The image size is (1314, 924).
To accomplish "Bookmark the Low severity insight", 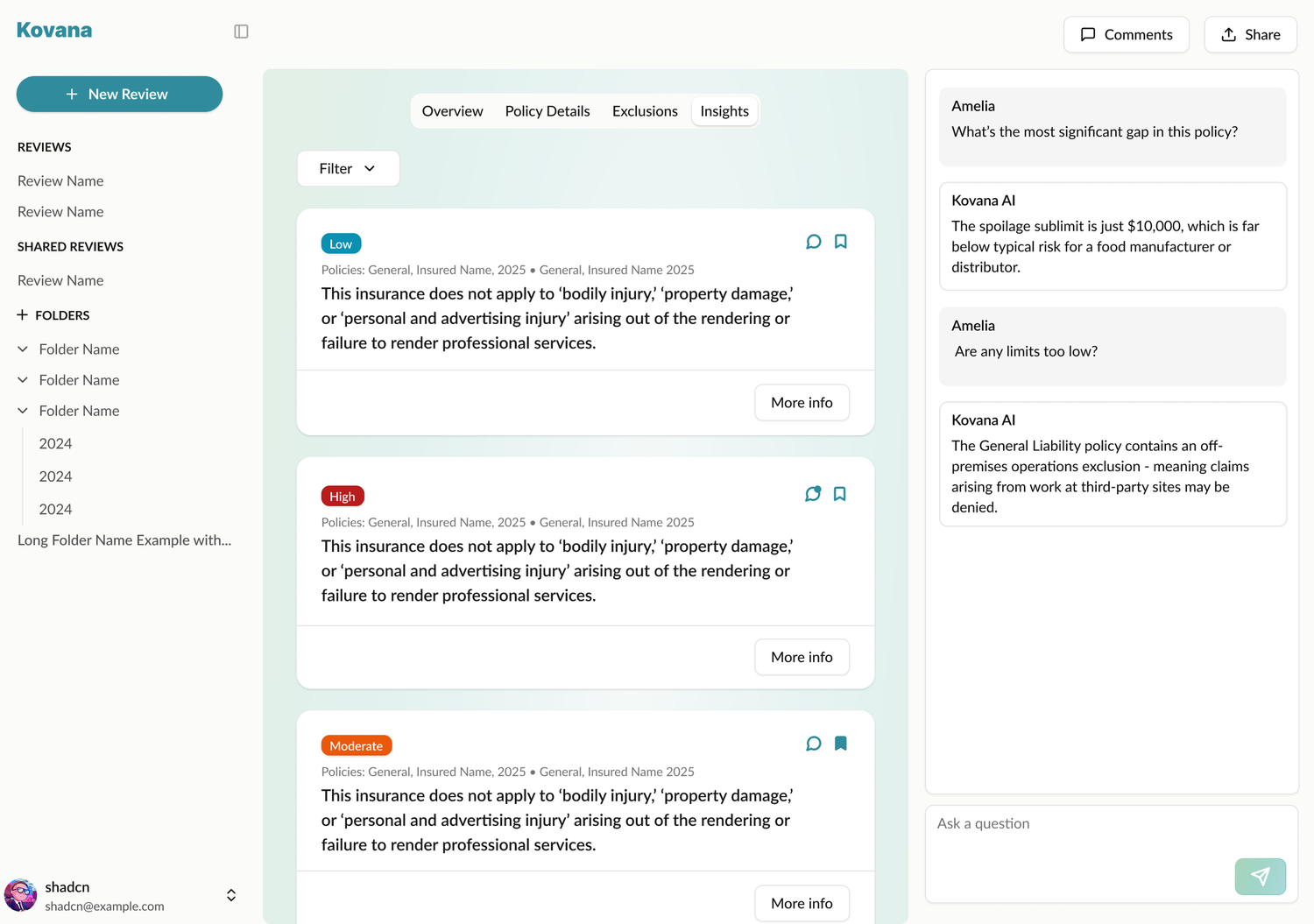I will coord(840,242).
